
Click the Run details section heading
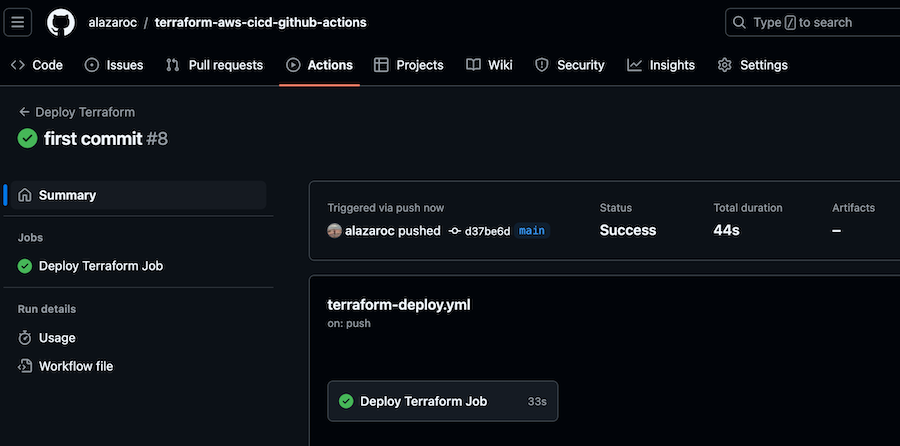coord(47,309)
